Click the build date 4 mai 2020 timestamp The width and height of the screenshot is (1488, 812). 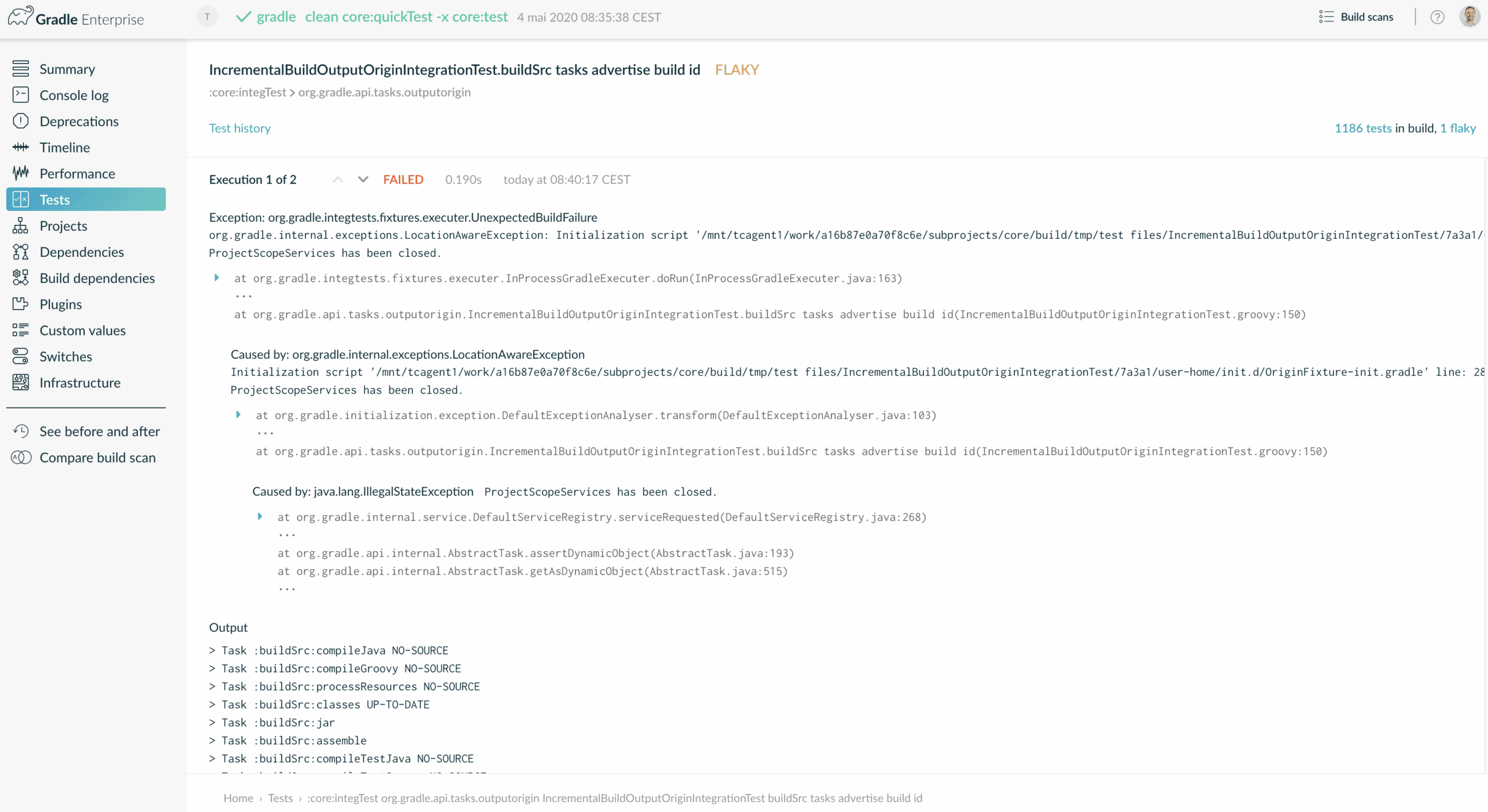pos(589,17)
